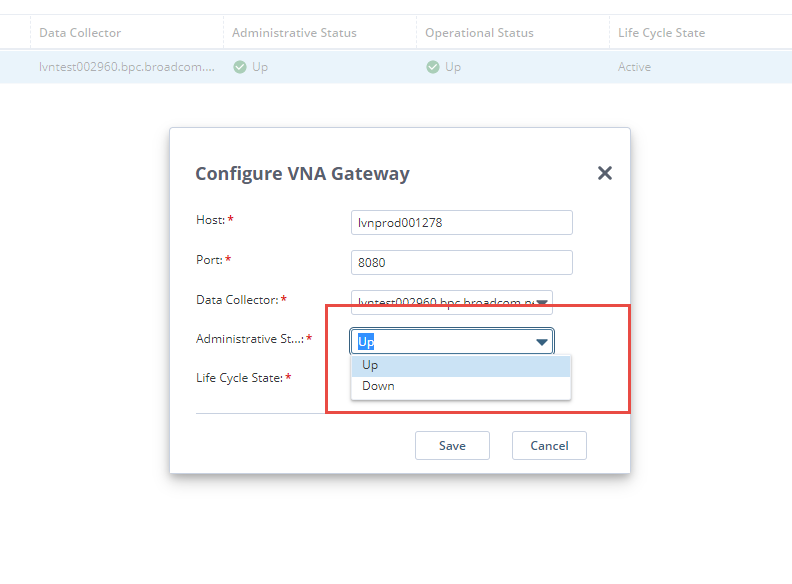Screen dimensions: 792x584
Task: Focus the Host input field
Action: [461, 222]
